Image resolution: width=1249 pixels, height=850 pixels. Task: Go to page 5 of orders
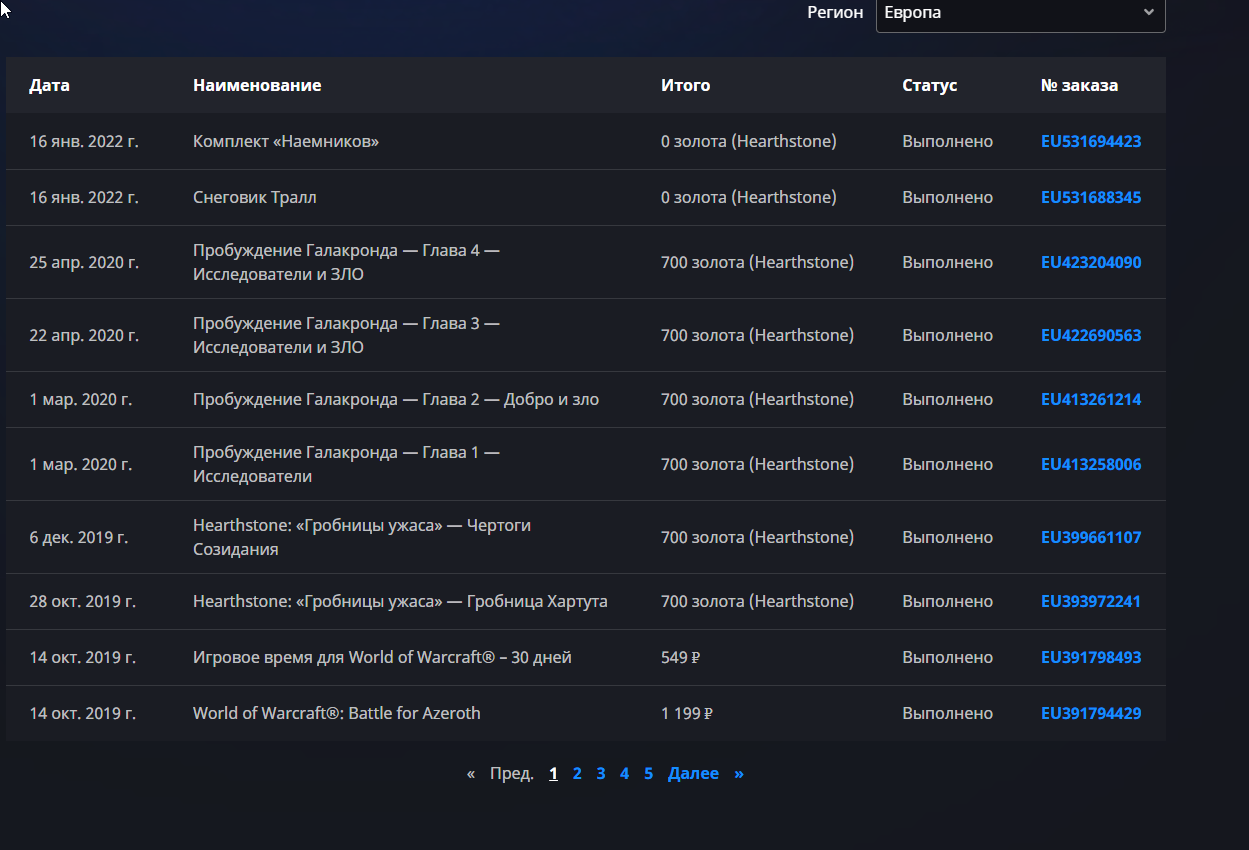point(648,774)
